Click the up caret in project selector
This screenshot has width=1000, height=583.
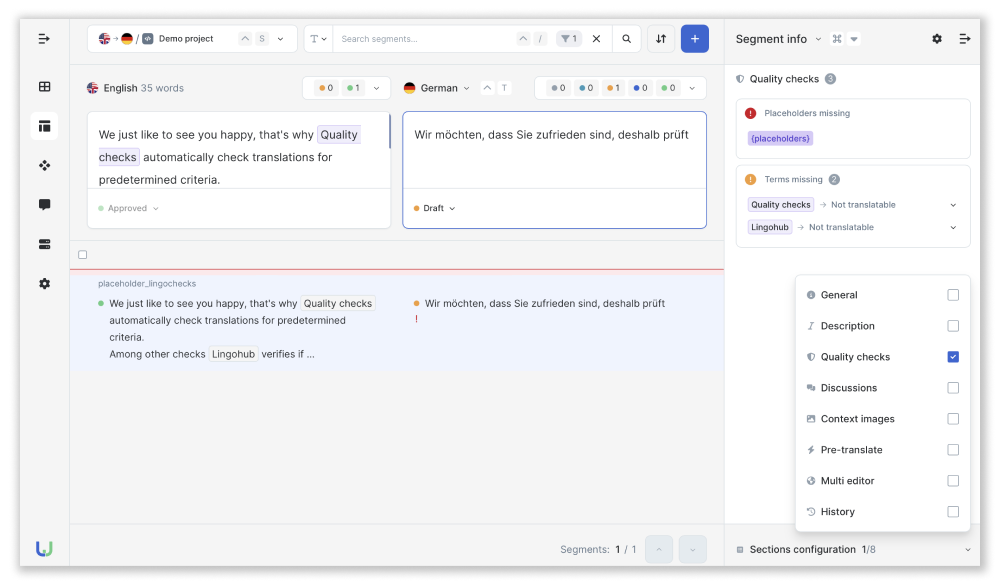point(245,39)
